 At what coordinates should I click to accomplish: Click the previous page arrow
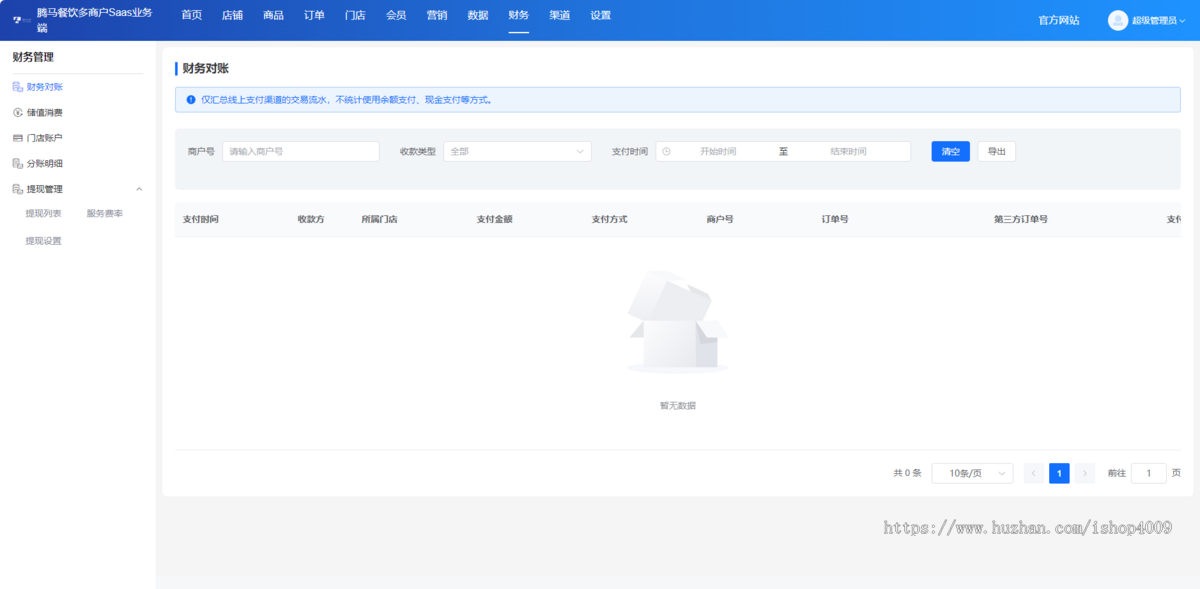[1034, 473]
